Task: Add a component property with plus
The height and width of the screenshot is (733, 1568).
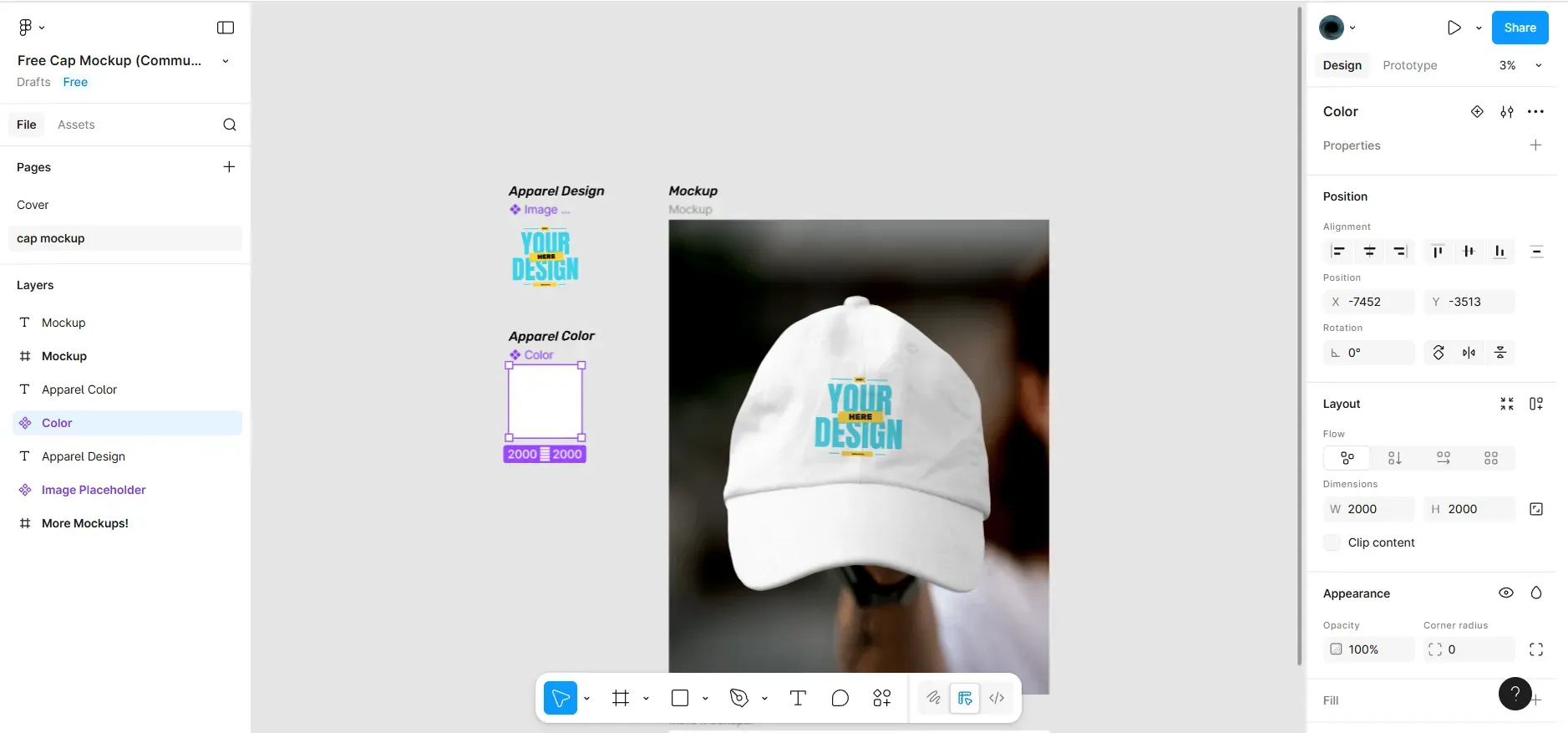Action: click(1535, 145)
